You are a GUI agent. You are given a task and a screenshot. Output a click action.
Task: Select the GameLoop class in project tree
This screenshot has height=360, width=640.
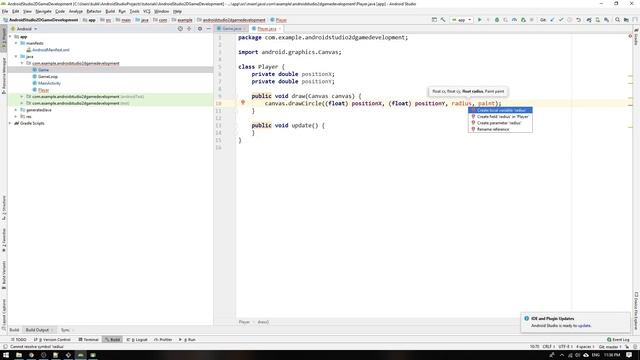(x=48, y=76)
